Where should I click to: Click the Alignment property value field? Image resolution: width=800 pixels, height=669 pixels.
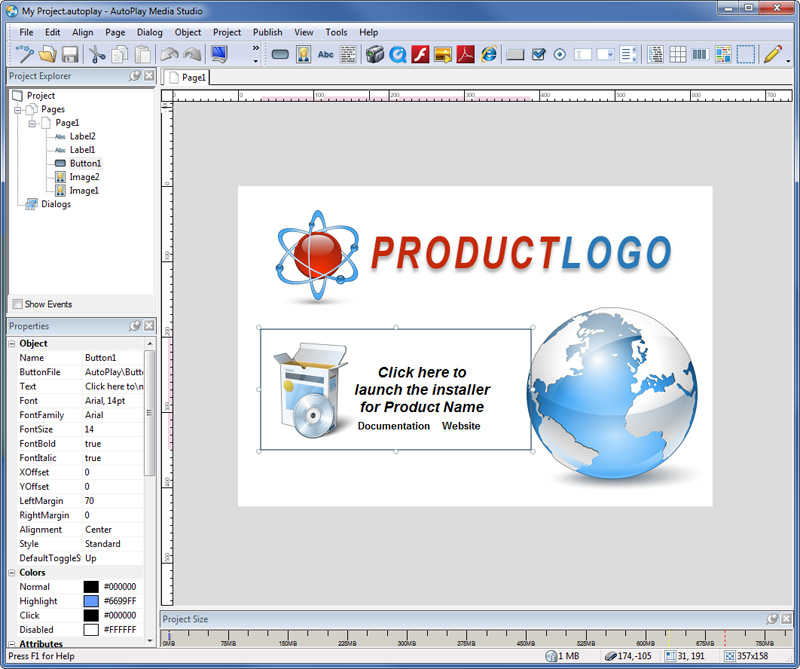[112, 530]
